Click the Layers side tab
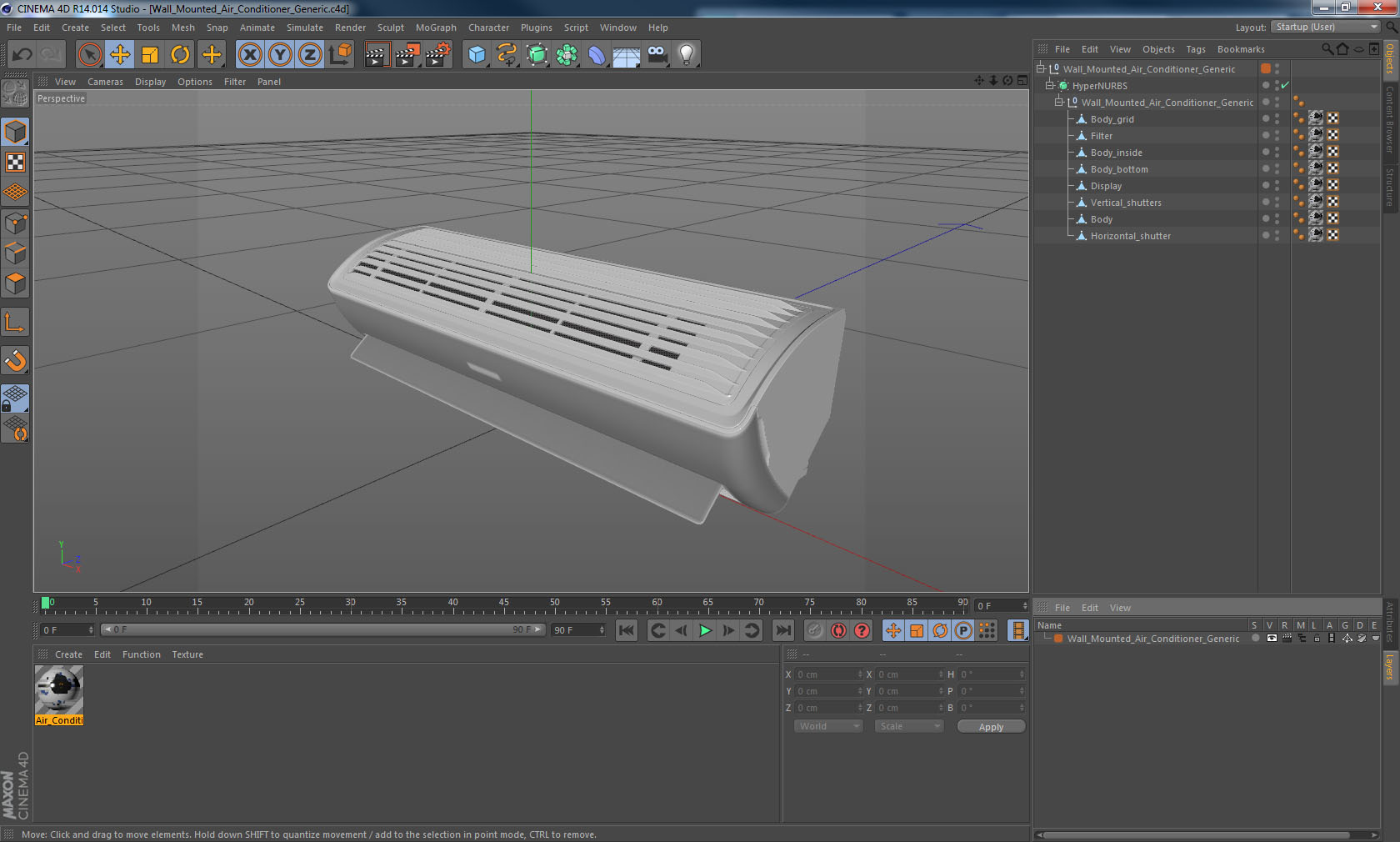The image size is (1400, 842). point(1390,667)
